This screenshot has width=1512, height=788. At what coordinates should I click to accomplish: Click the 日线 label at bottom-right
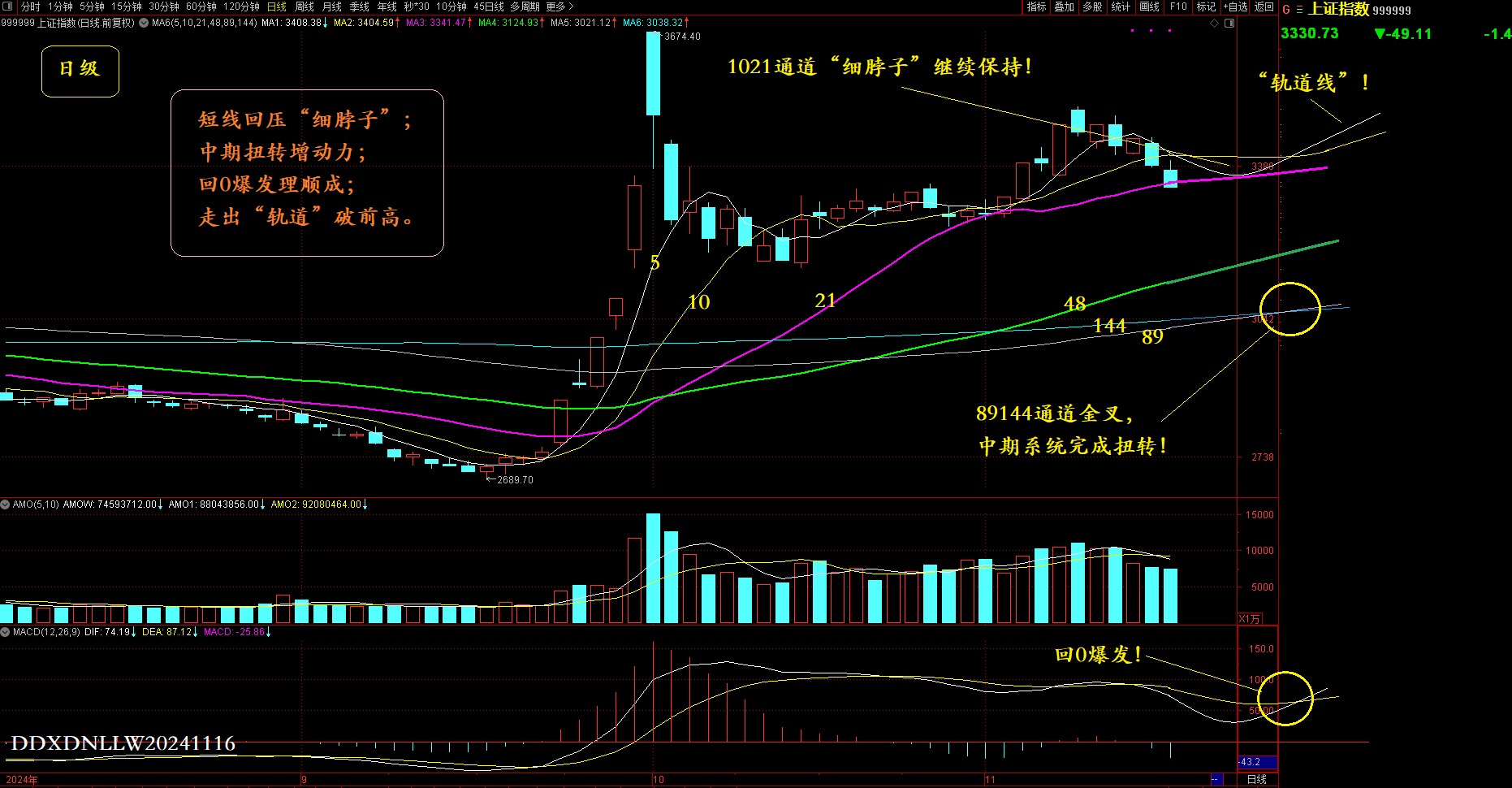coord(1257,779)
